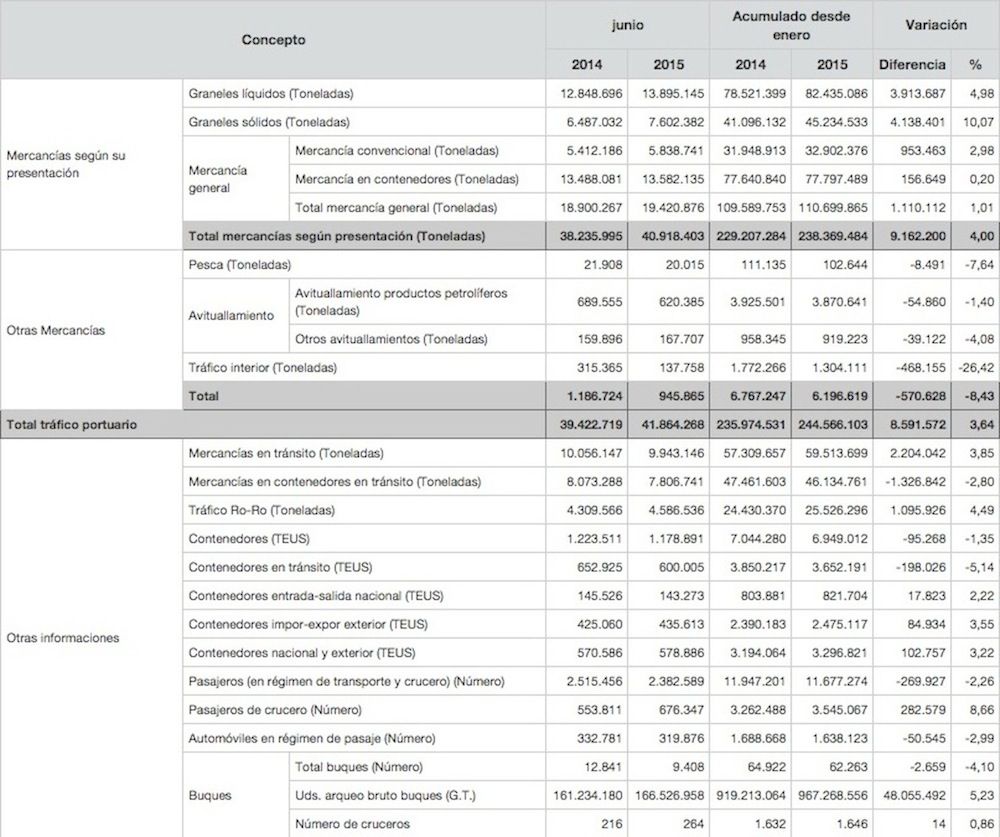Click the Contenedores en tránsito (TEUS) label
This screenshot has height=837, width=1000.
[x=280, y=567]
